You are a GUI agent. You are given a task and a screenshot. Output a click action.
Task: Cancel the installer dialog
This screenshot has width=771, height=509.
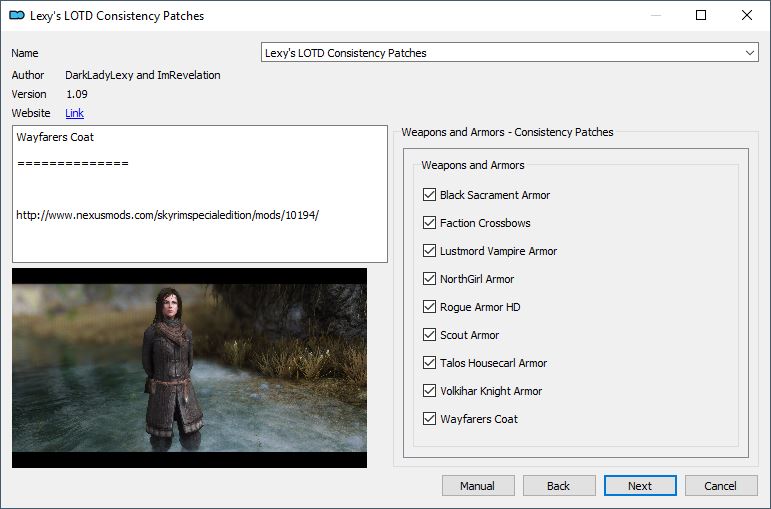[721, 486]
